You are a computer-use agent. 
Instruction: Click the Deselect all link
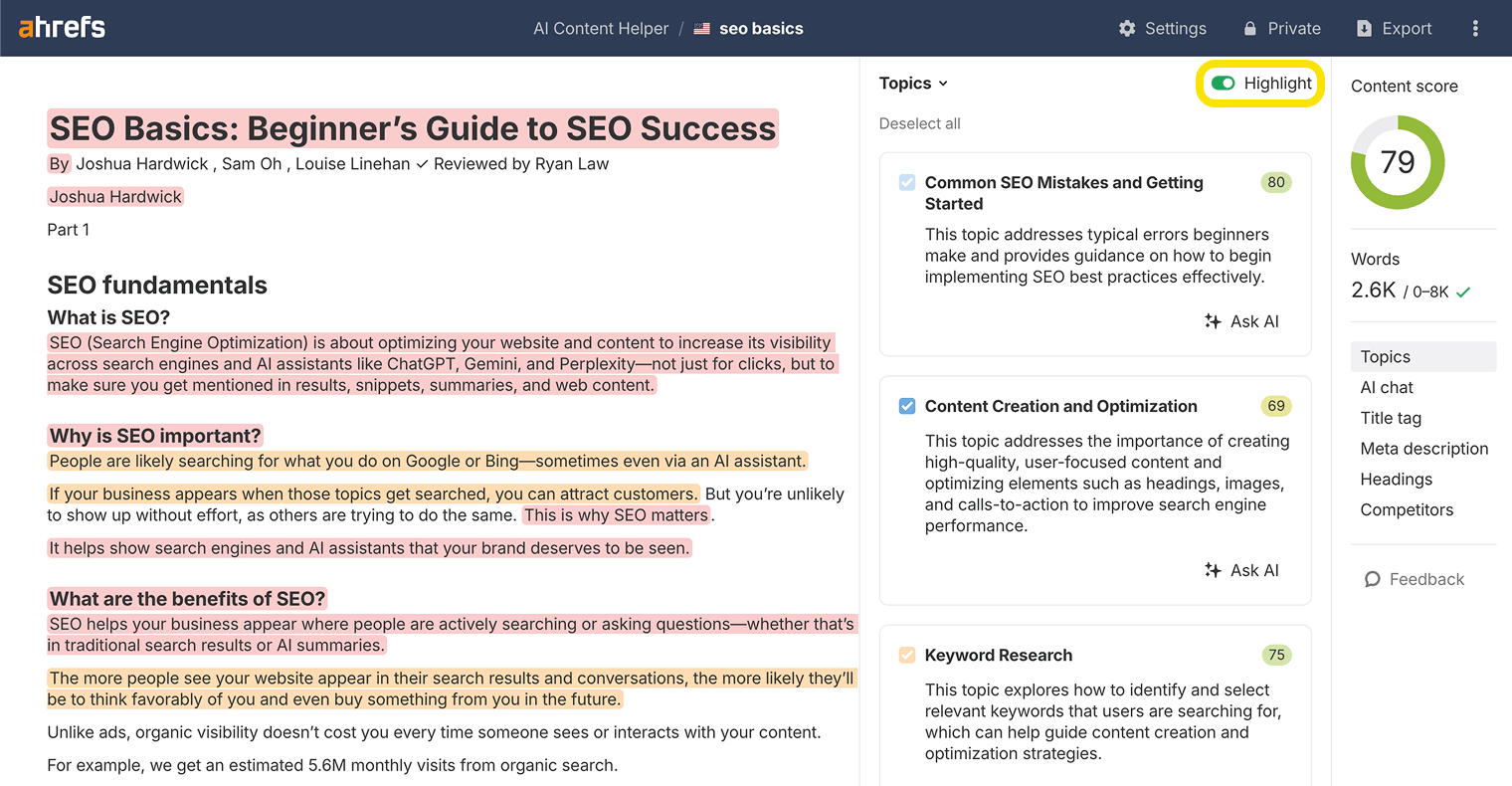(919, 123)
